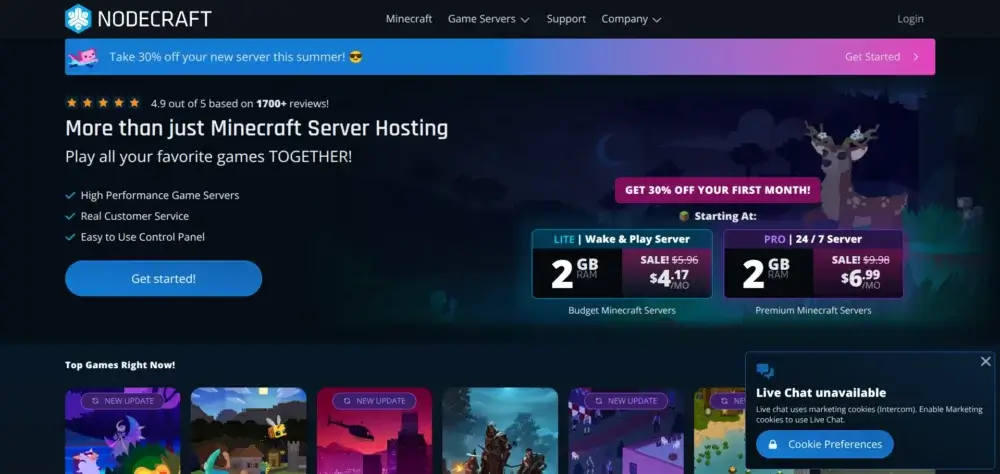Open the first game card with moon character
The width and height of the screenshot is (1000, 474).
click(122, 431)
